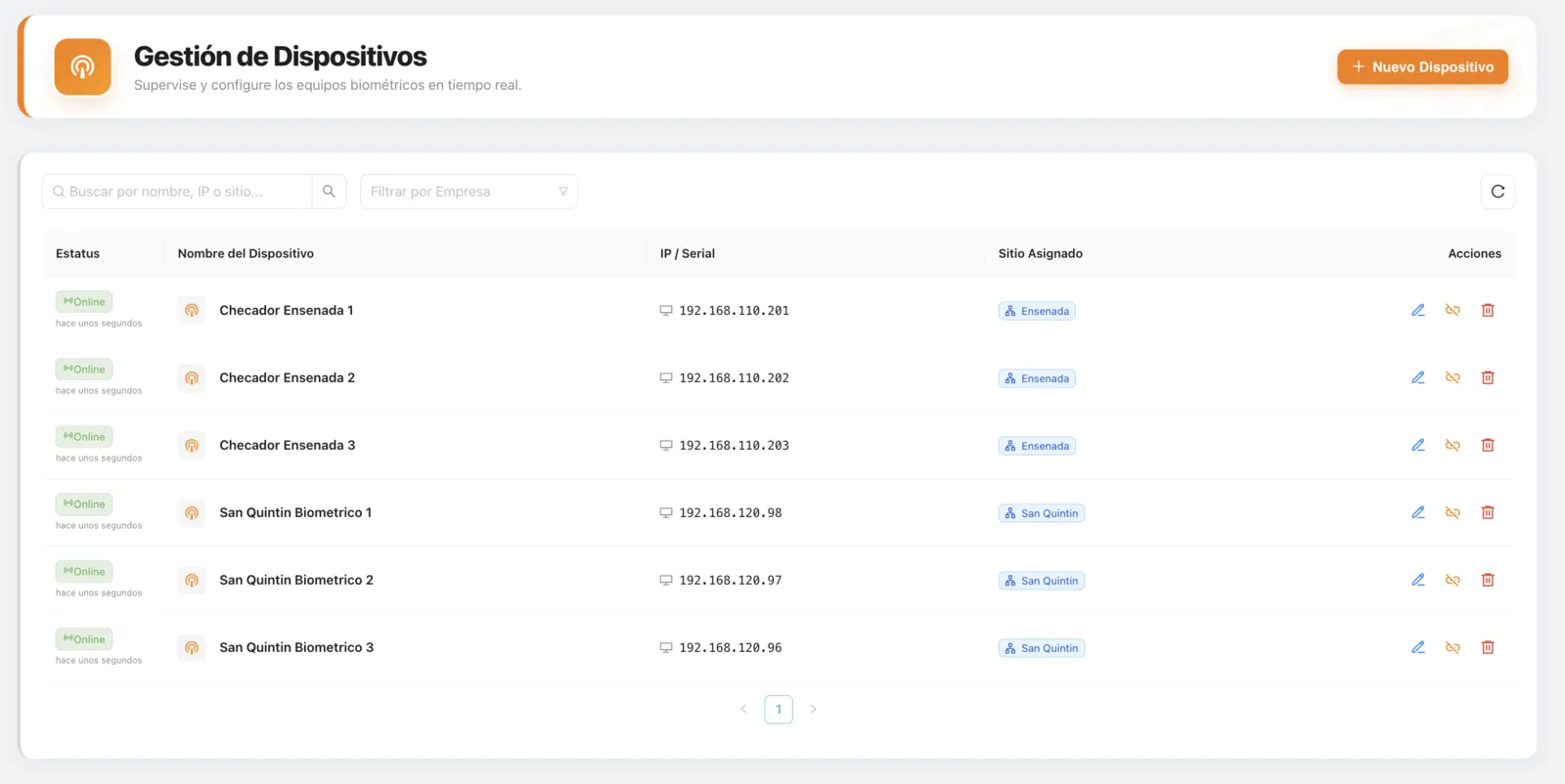This screenshot has width=1565, height=784.
Task: Delete Checador Ensenada 3 with trash icon
Action: (1488, 445)
